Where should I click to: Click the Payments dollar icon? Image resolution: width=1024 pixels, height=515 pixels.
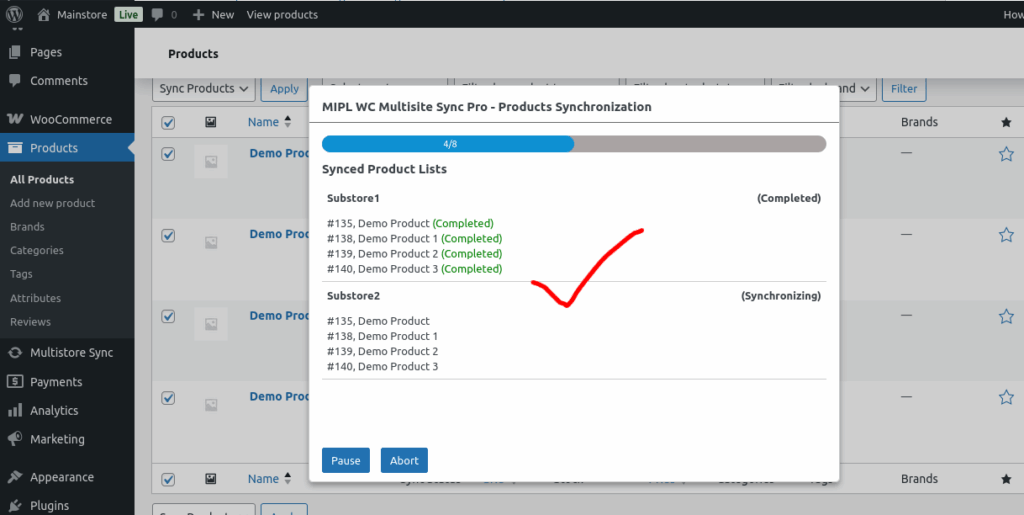click(14, 382)
